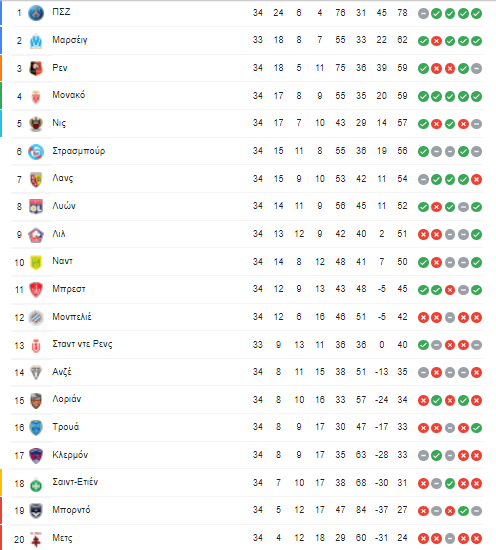Image resolution: width=496 pixels, height=550 pixels.
Task: Select the Ρεν club badge
Action: 36,68
